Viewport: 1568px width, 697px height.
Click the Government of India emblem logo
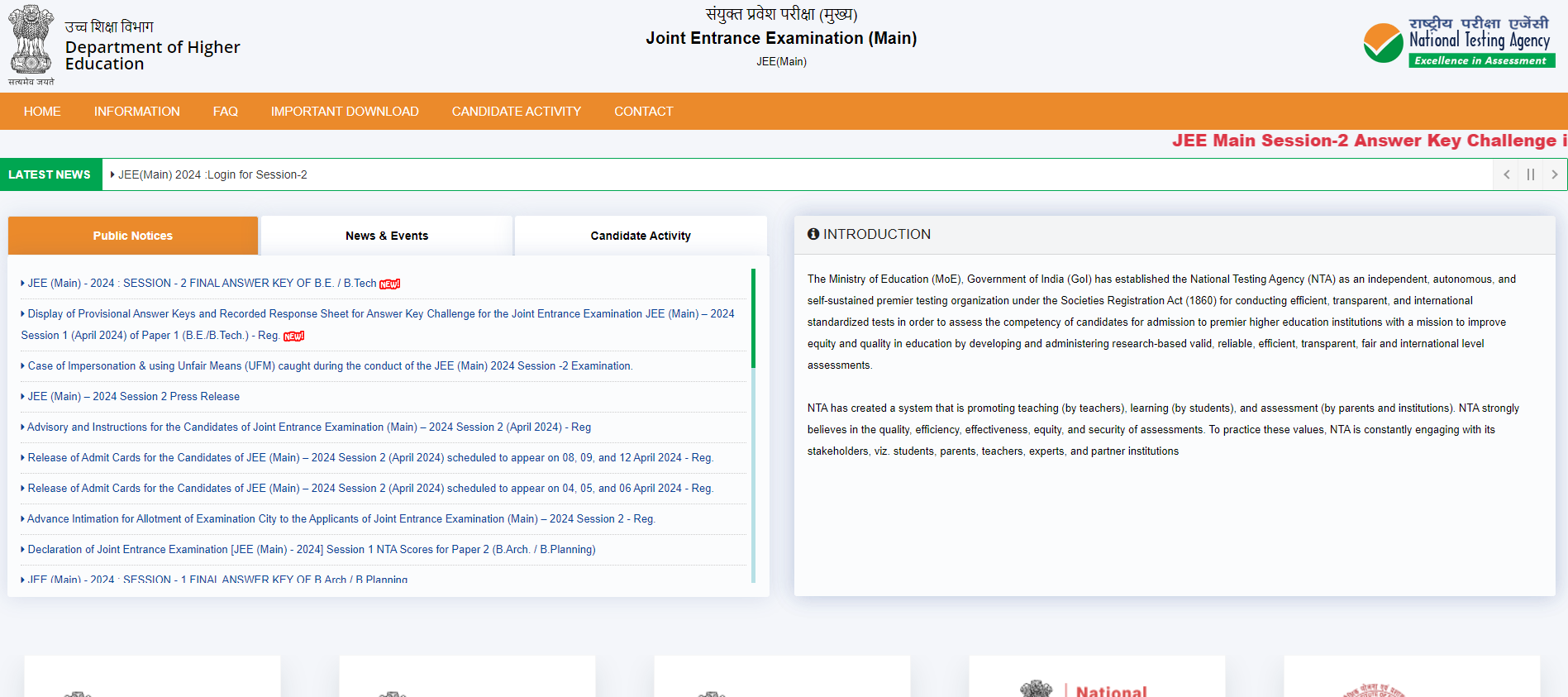pos(31,45)
